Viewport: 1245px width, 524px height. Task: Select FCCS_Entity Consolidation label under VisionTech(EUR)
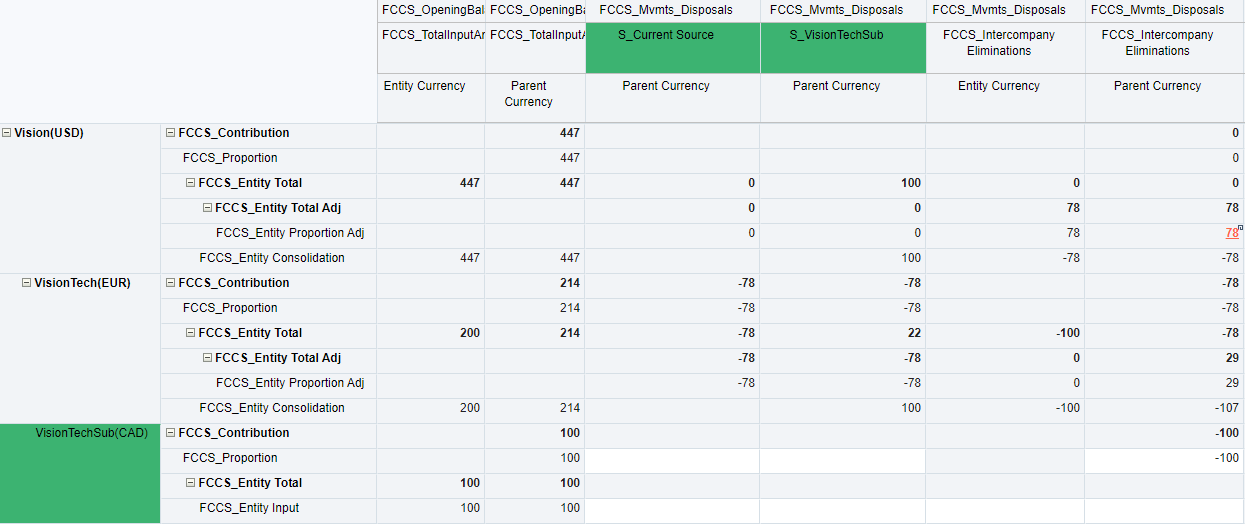(272, 408)
